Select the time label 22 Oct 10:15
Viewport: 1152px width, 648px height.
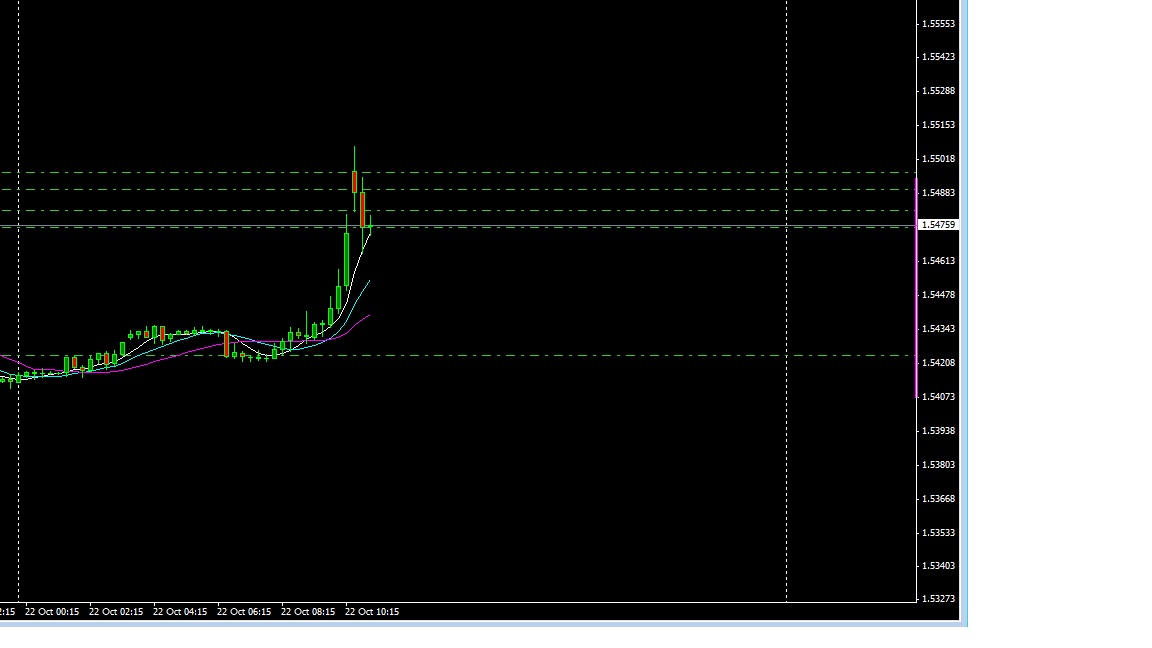coord(372,611)
